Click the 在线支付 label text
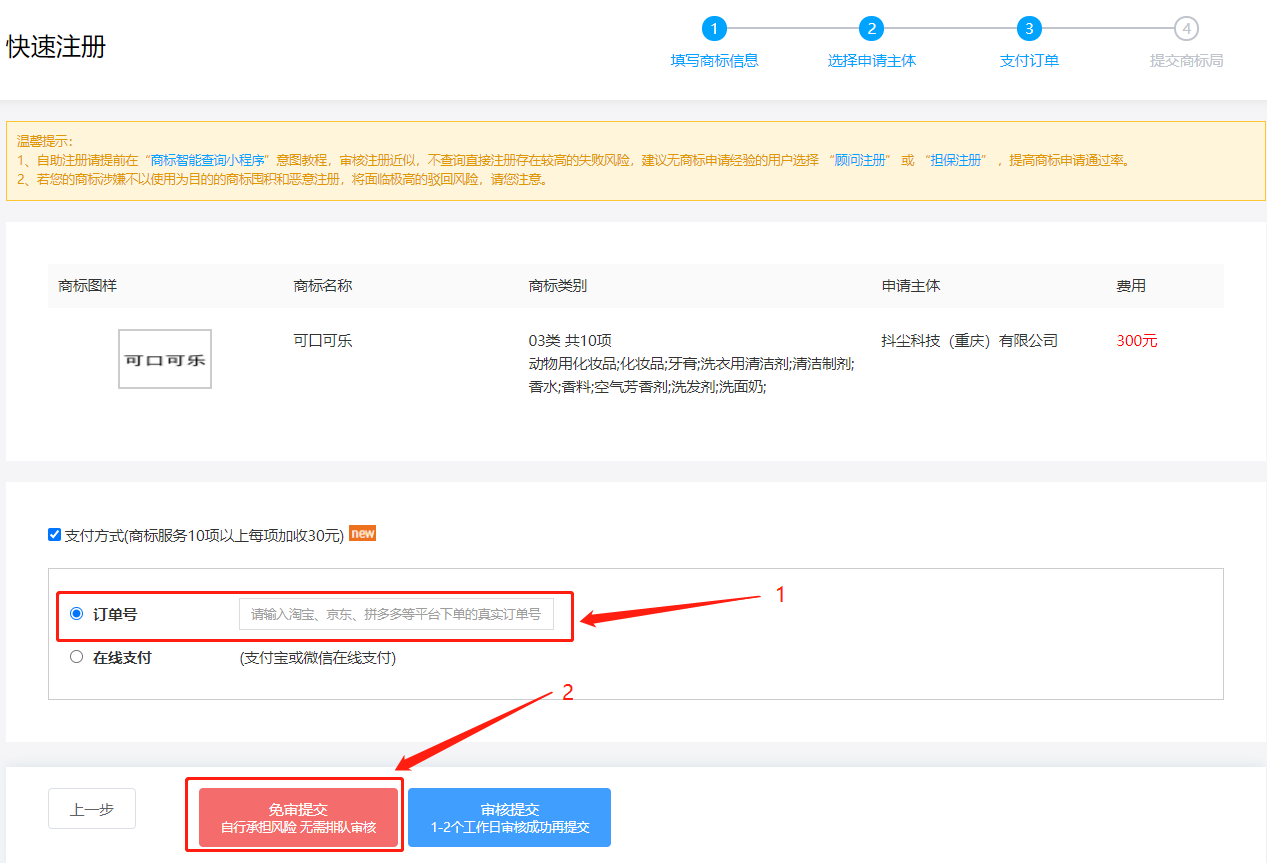This screenshot has width=1267, height=863. coord(122,658)
